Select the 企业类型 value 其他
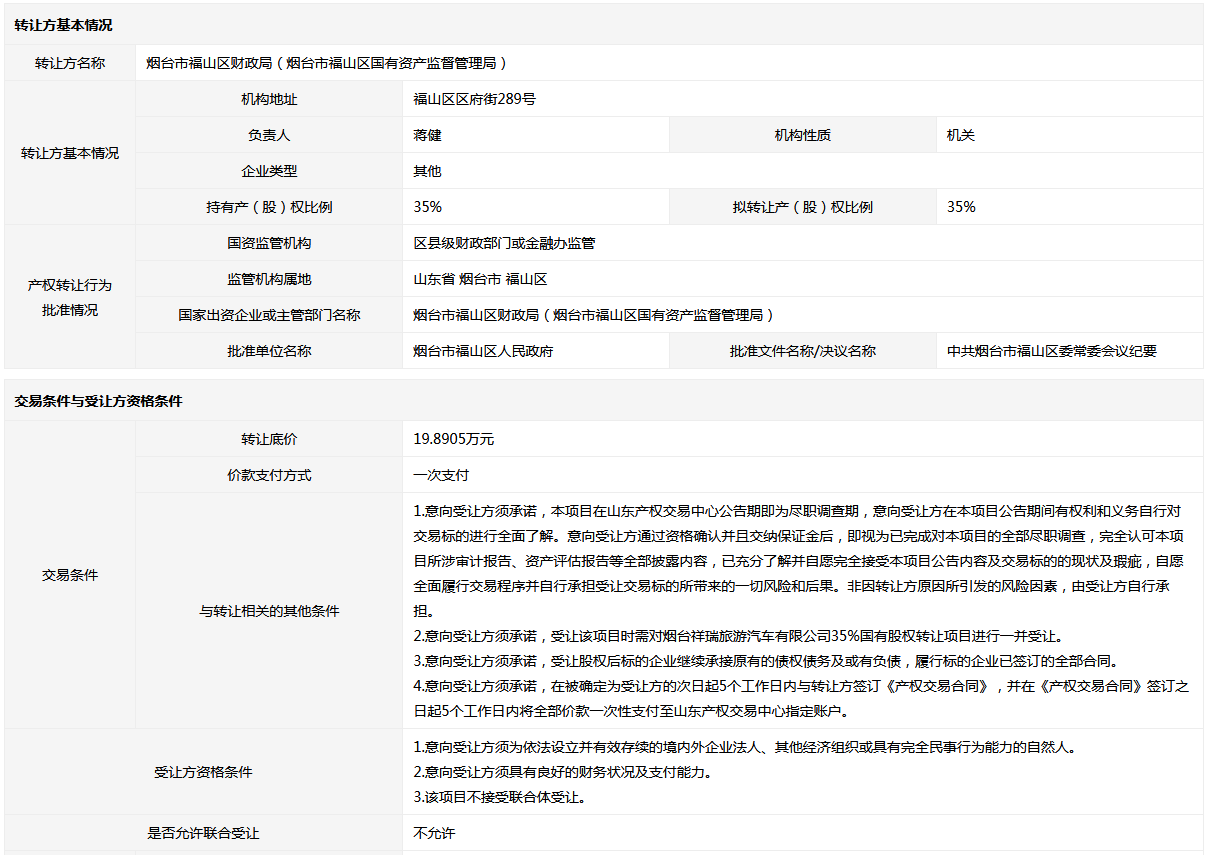The width and height of the screenshot is (1208, 855). 427,171
